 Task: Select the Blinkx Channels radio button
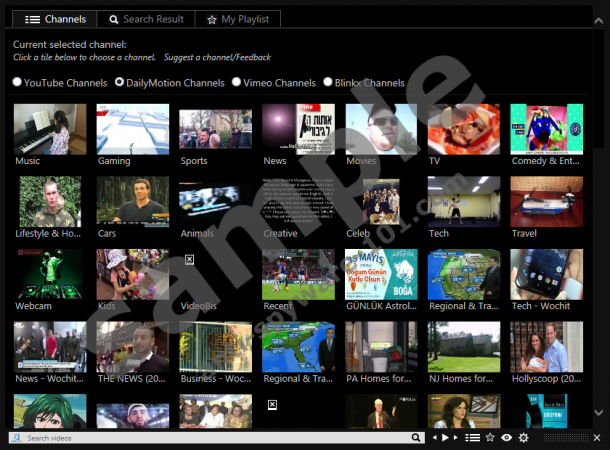(327, 83)
